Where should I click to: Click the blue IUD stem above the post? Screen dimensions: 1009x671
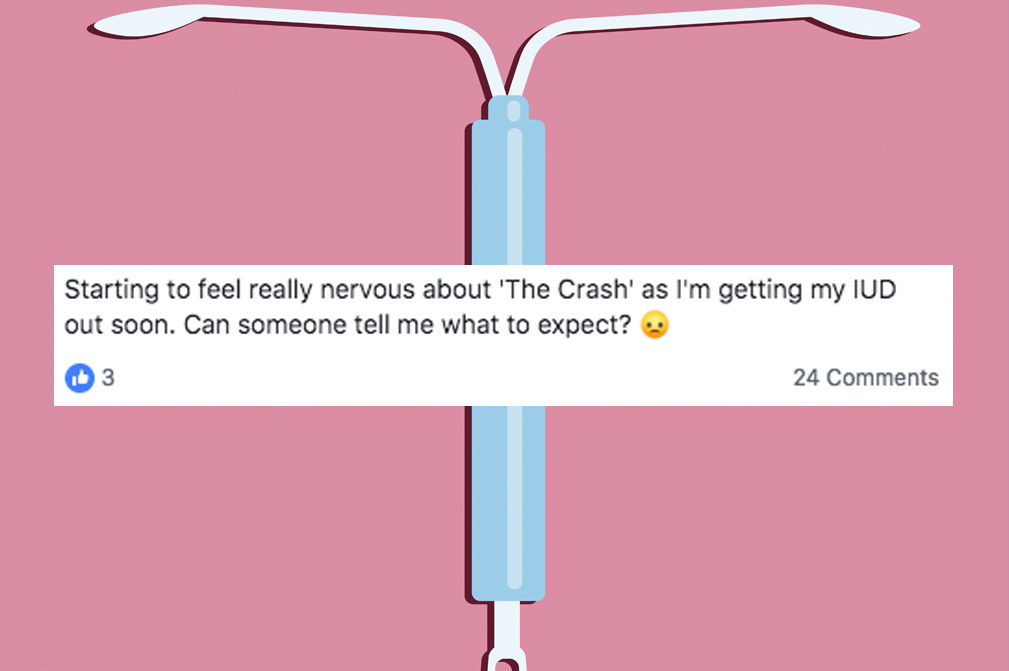pyautogui.click(x=508, y=193)
